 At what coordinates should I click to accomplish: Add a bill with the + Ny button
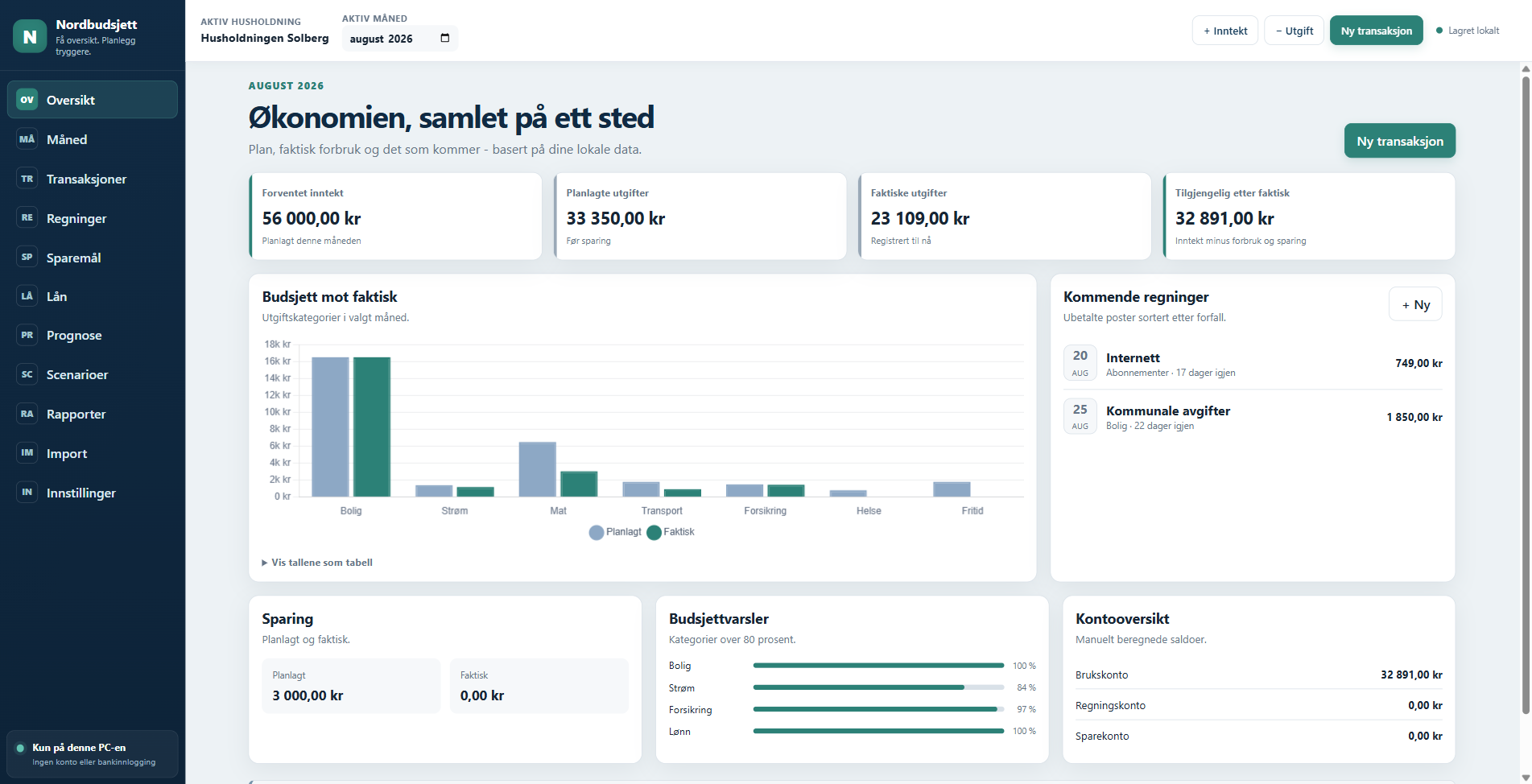[x=1415, y=304]
